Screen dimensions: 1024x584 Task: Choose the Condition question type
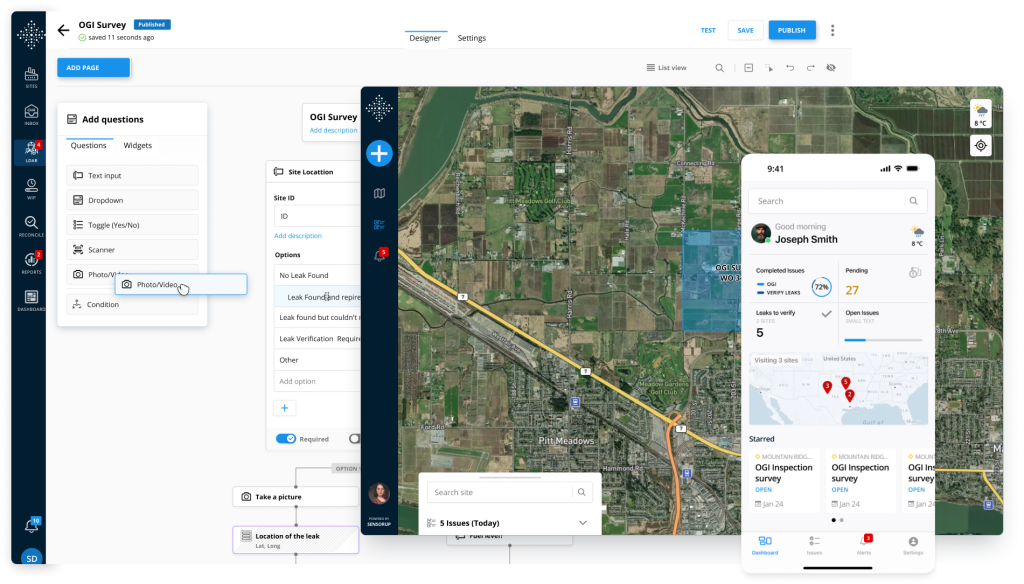[132, 304]
